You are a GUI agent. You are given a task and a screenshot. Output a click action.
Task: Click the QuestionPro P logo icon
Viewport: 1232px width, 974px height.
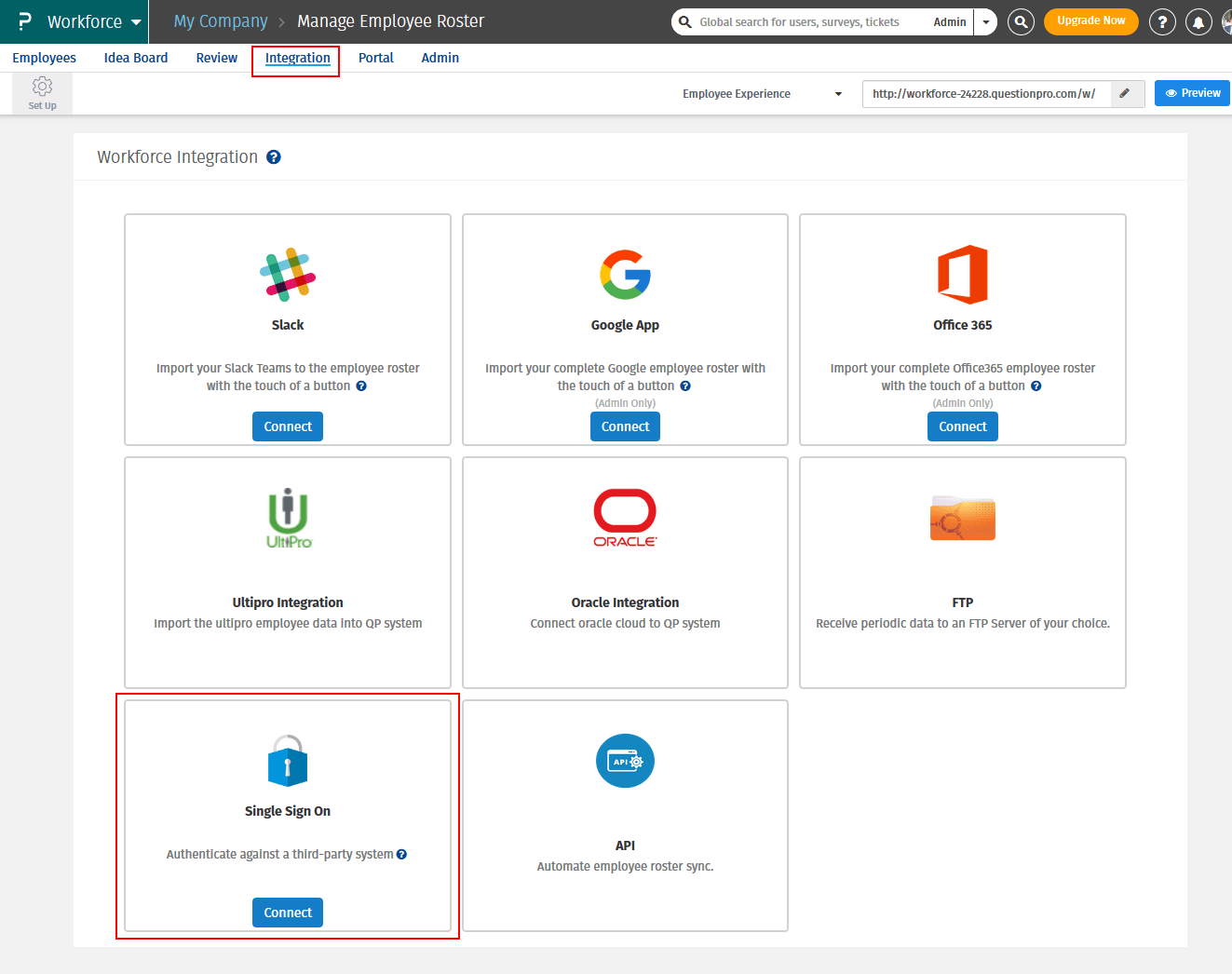pos(24,21)
